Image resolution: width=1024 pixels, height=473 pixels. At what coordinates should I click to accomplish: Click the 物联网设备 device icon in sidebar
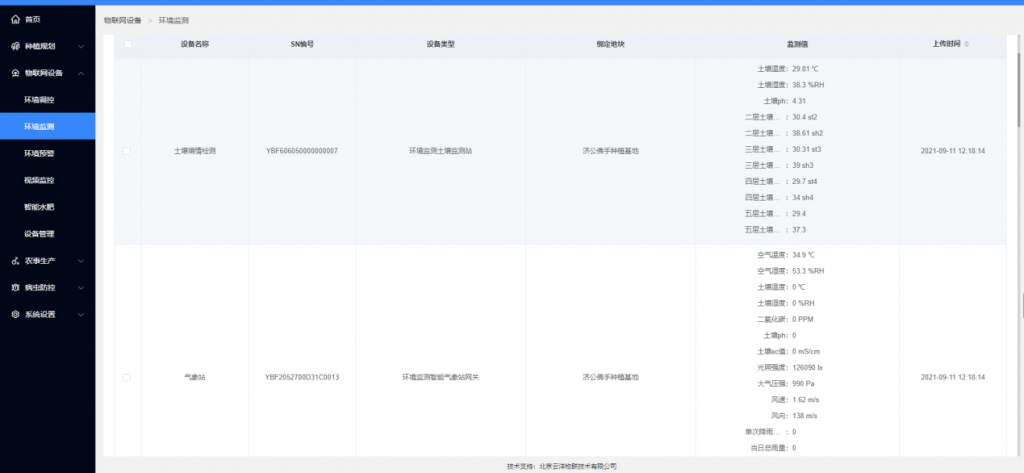pyautogui.click(x=16, y=73)
